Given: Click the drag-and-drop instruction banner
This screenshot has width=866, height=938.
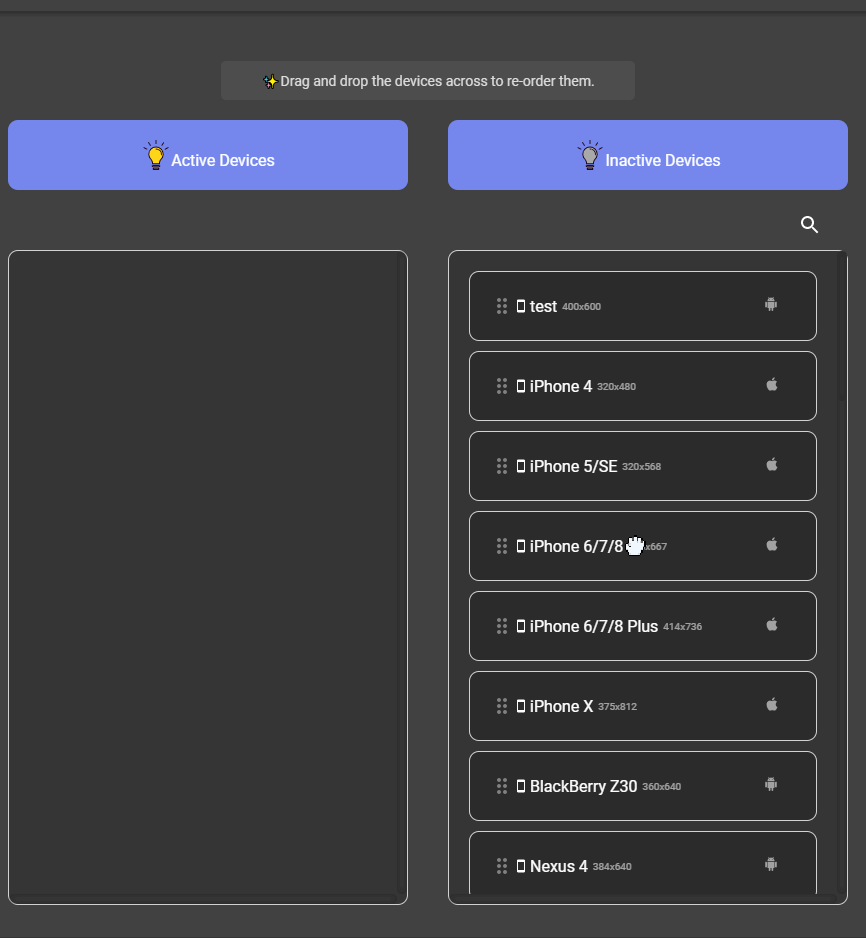Looking at the screenshot, I should [428, 80].
